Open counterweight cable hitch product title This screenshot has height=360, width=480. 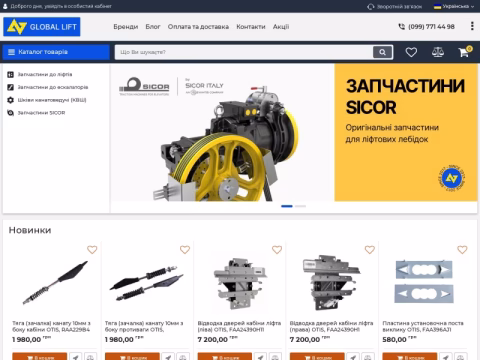point(144,326)
